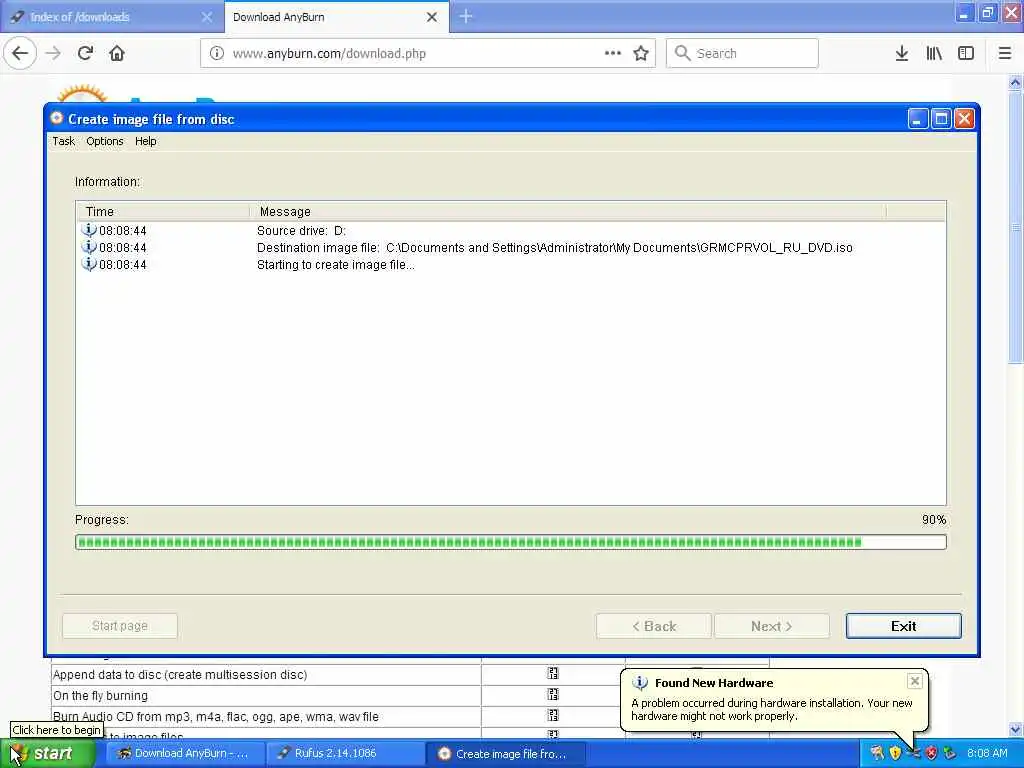Screen dimensions: 1024x768
Task: Click the disabled Next button
Action: click(x=772, y=626)
